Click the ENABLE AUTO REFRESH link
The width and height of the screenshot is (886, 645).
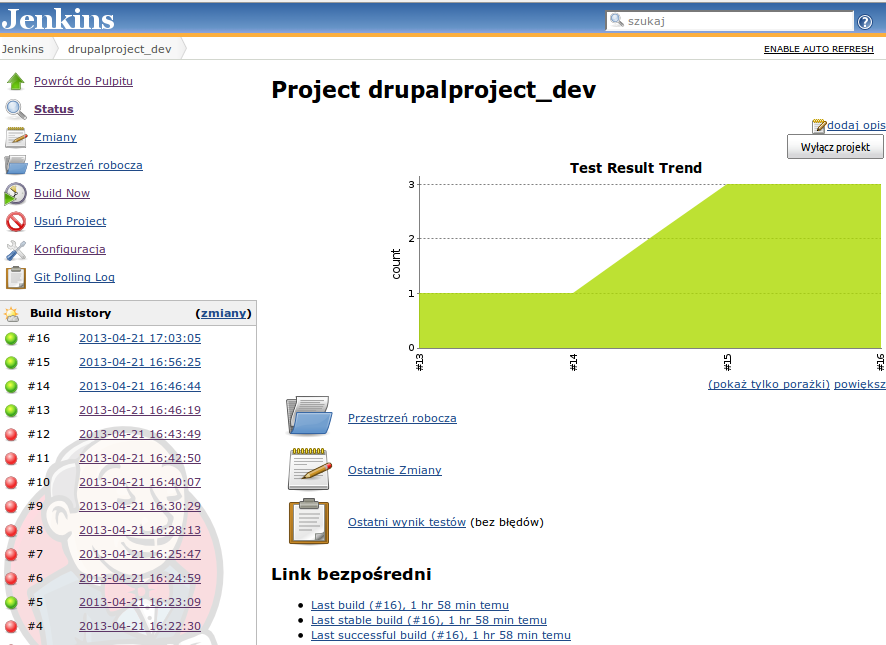[x=819, y=48]
